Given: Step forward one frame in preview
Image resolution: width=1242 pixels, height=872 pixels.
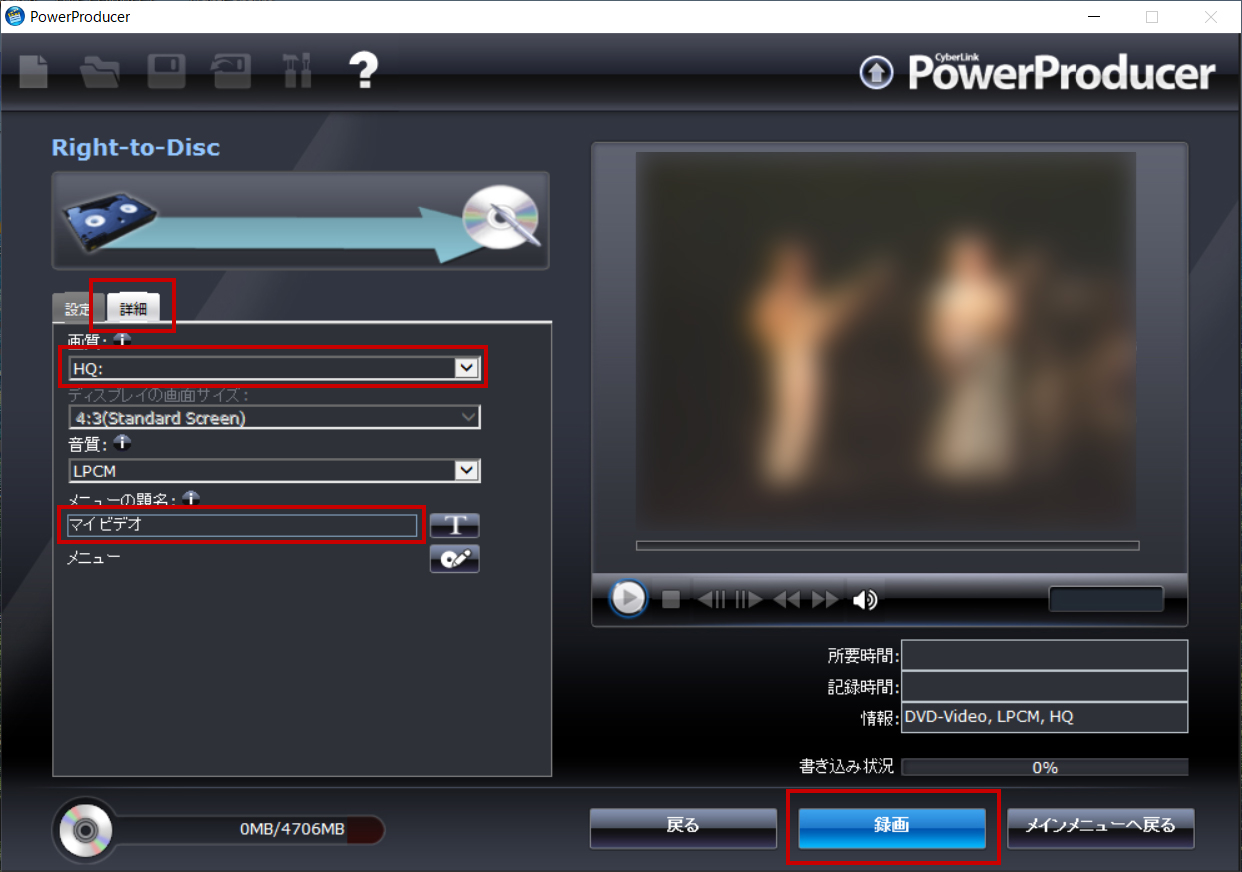Looking at the screenshot, I should (749, 599).
